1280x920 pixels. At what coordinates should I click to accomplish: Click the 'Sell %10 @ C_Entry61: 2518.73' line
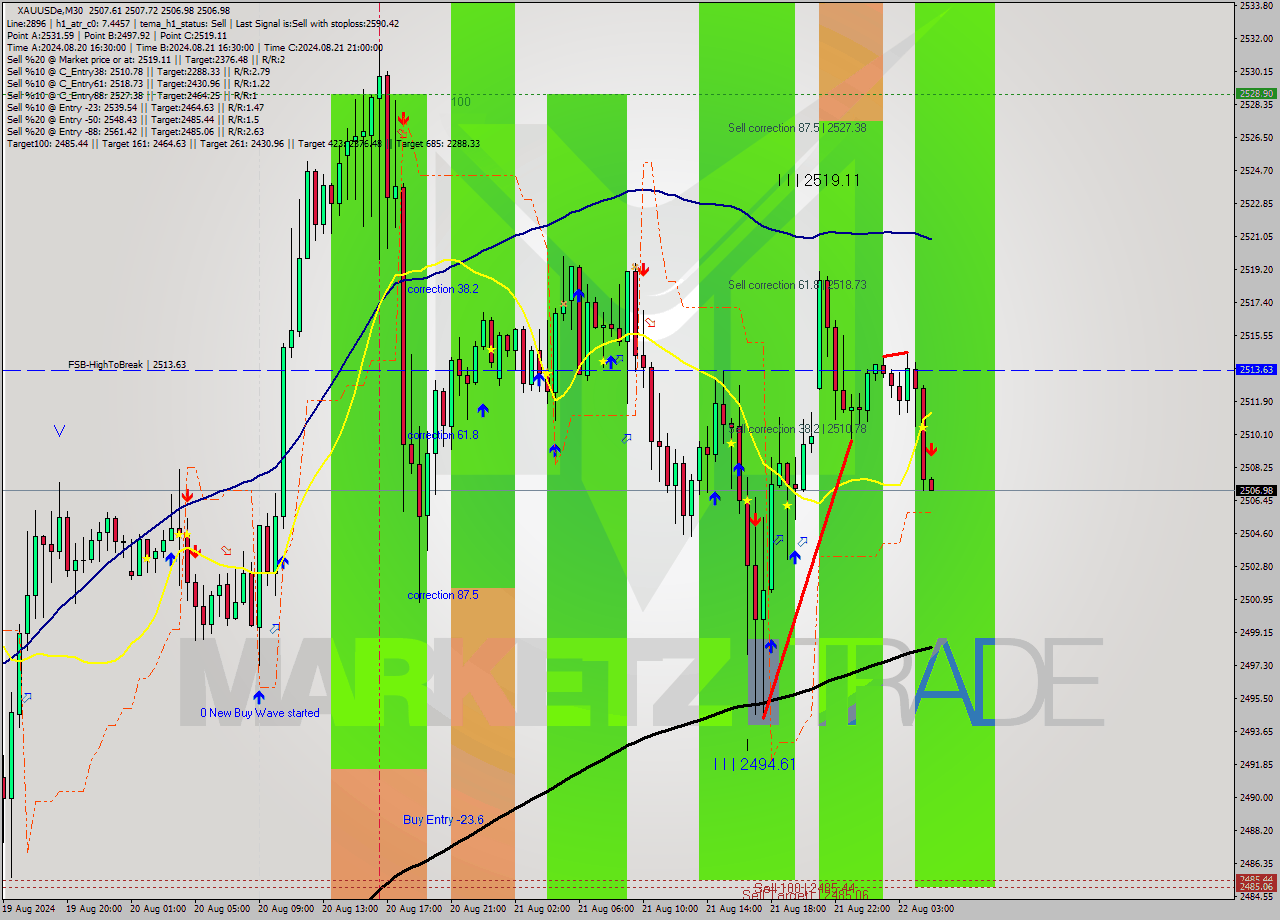point(138,83)
